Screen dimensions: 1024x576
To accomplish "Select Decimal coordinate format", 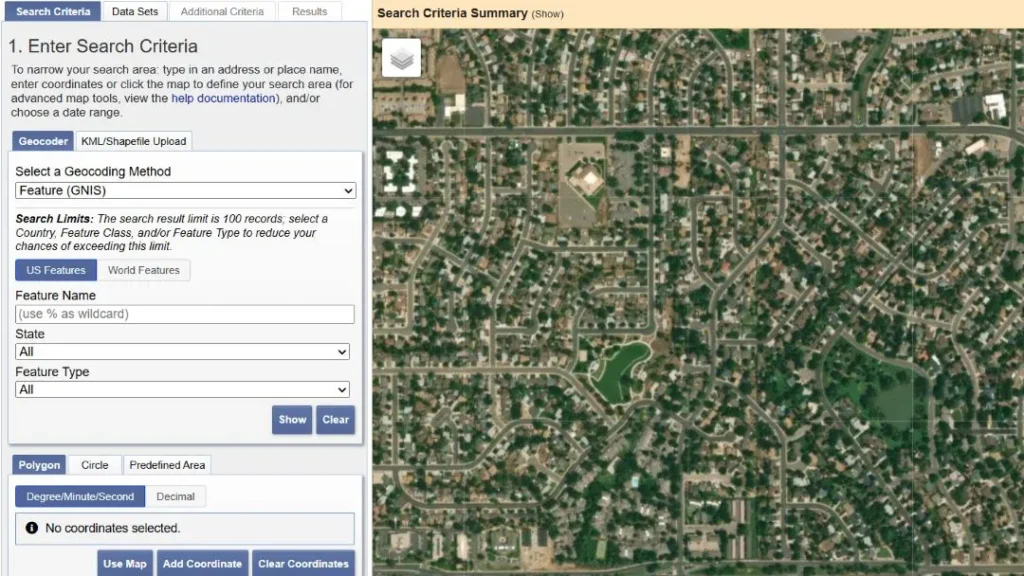I will 176,496.
